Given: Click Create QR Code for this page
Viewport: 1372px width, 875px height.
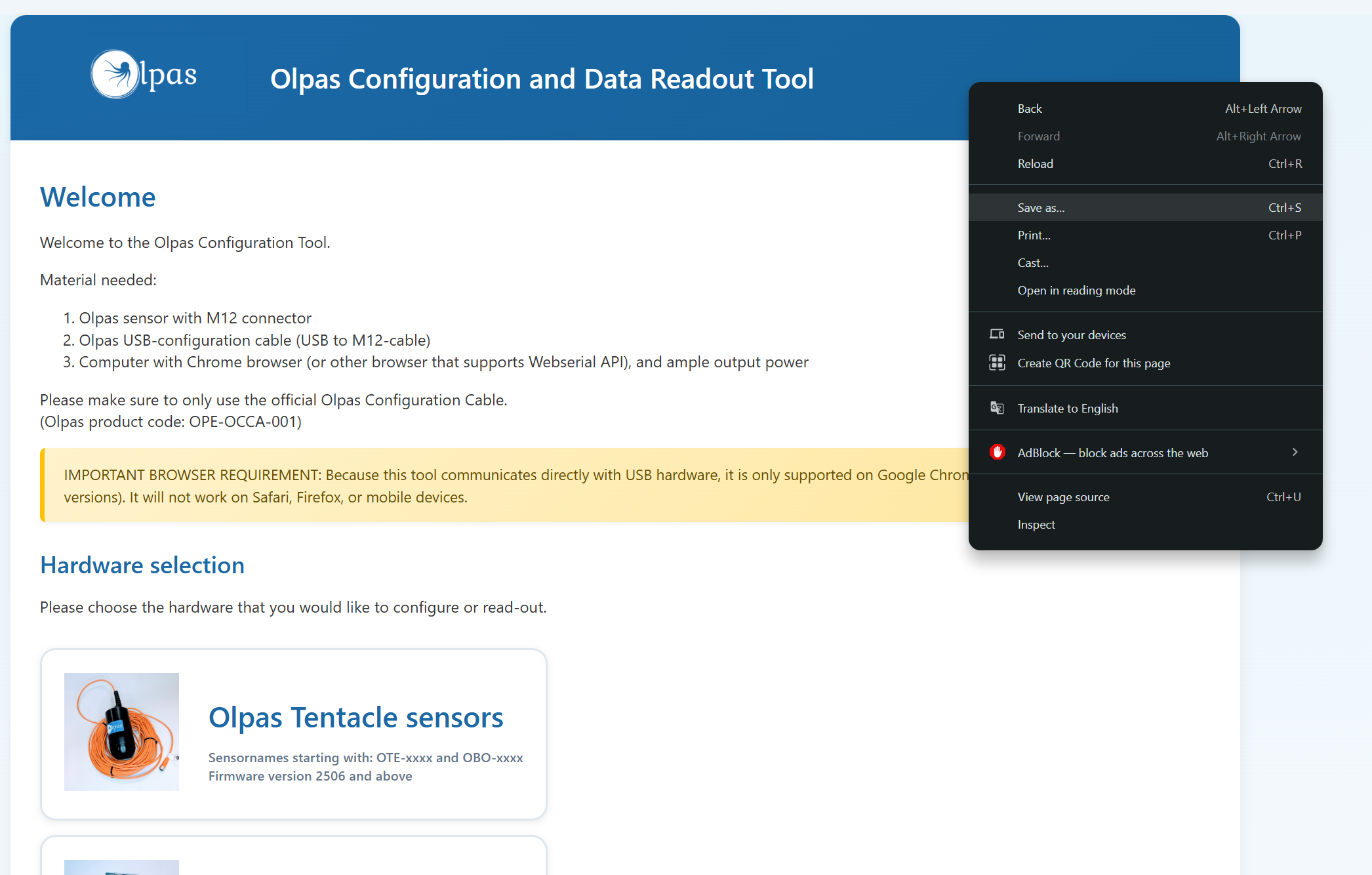Looking at the screenshot, I should [1093, 363].
